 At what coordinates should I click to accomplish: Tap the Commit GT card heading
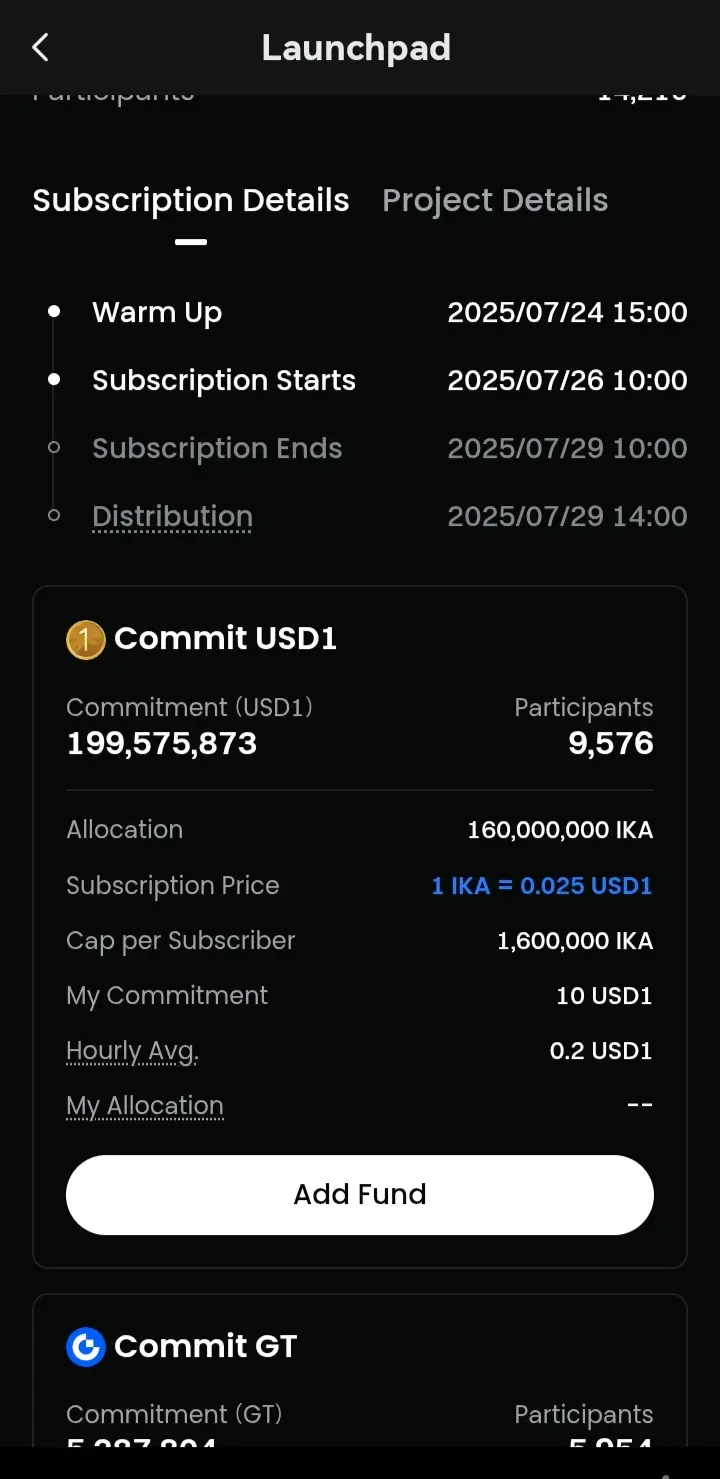(205, 1346)
